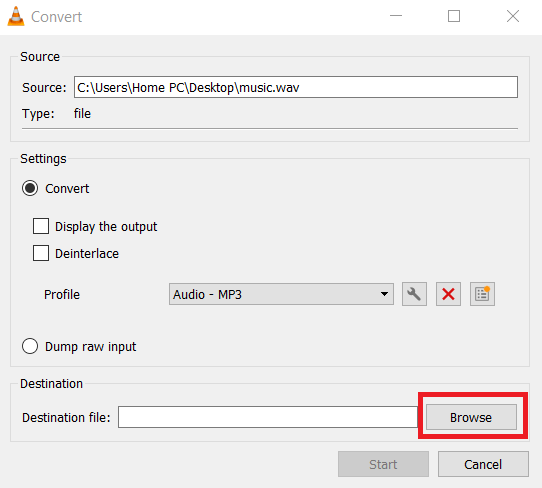Image resolution: width=542 pixels, height=488 pixels.
Task: Expand the Profile list via its arrow
Action: (x=384, y=294)
